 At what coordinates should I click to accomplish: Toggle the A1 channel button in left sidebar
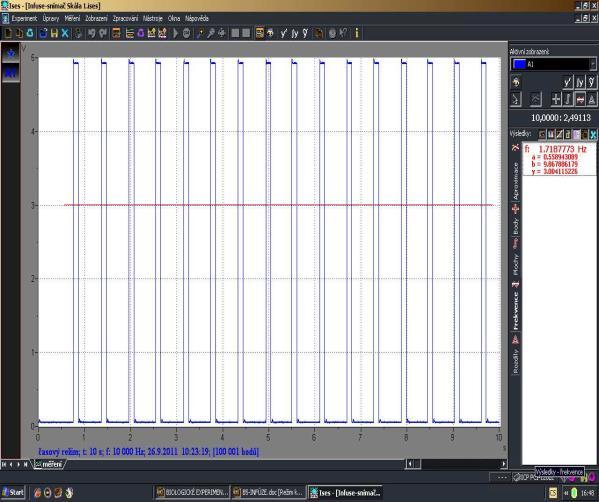(x=11, y=72)
